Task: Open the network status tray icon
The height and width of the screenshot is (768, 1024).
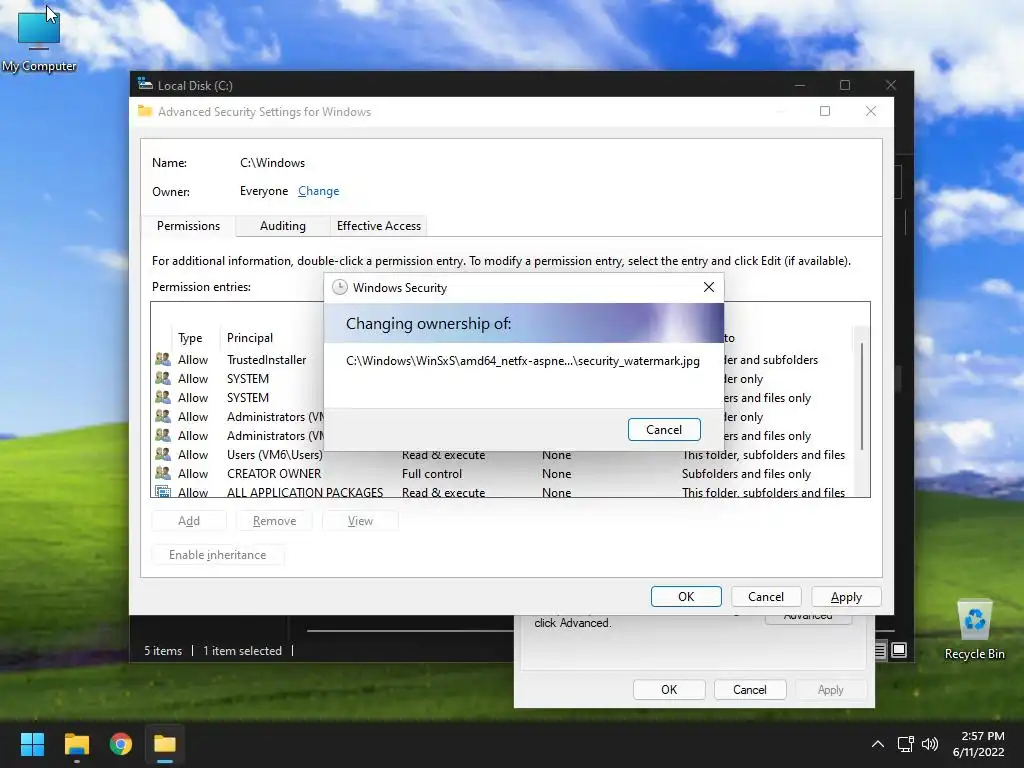Action: coord(906,744)
